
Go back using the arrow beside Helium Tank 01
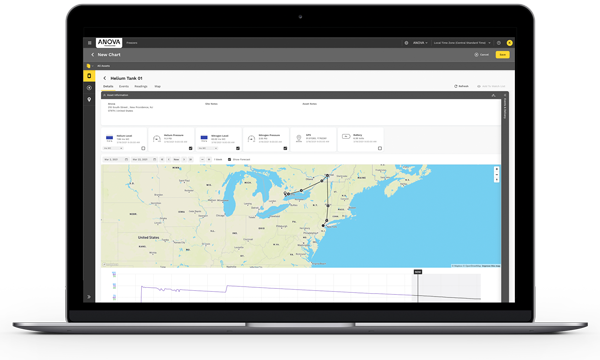105,78
